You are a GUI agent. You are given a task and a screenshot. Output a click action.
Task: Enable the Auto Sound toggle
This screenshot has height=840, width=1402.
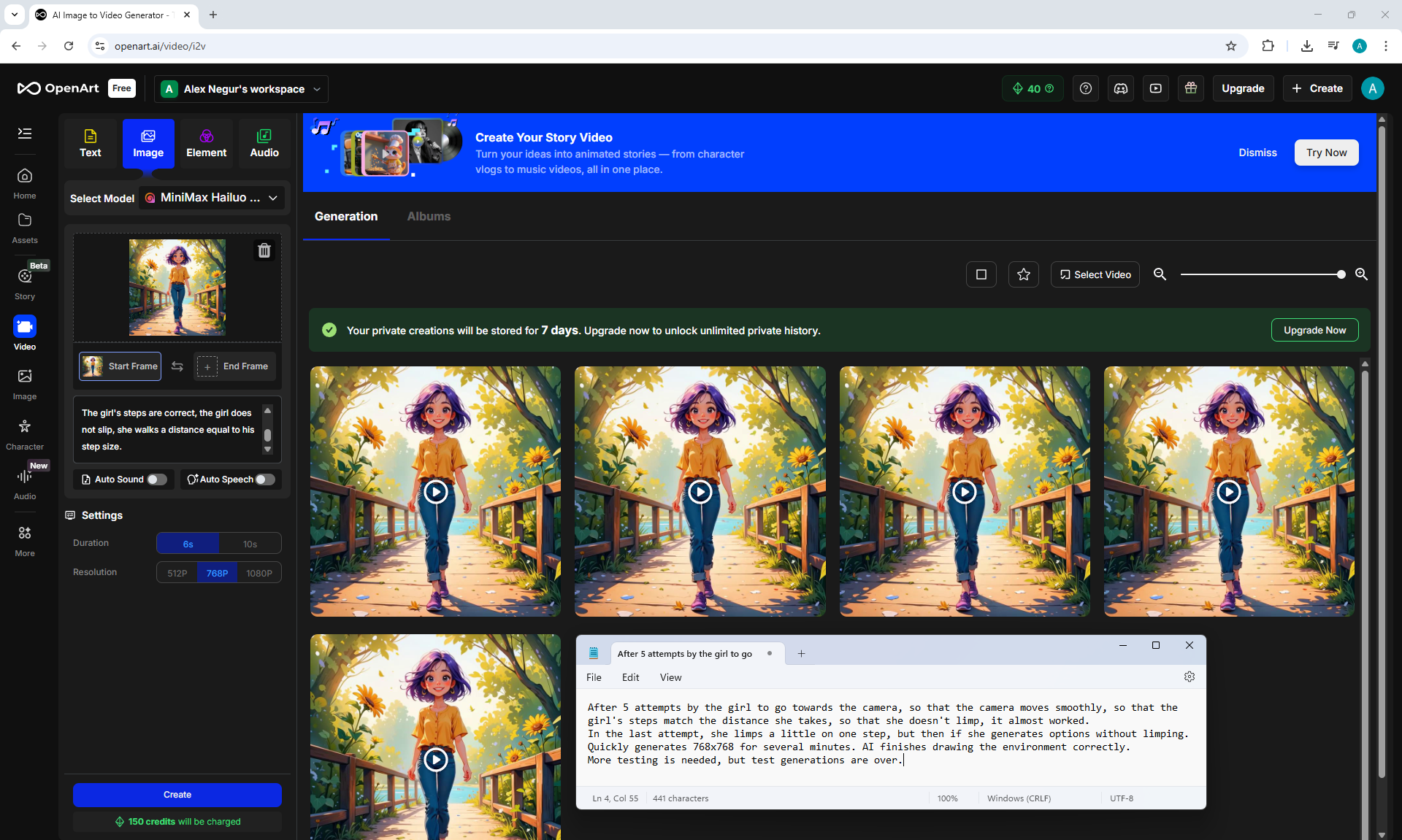(x=157, y=479)
